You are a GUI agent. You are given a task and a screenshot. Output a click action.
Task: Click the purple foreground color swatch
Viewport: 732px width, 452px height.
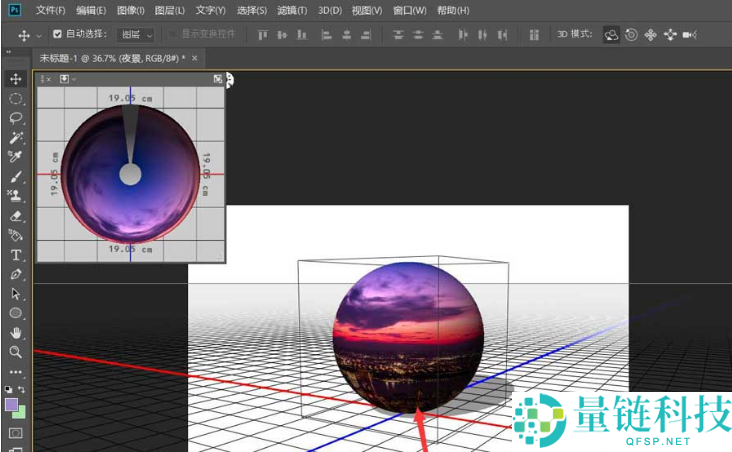pos(12,404)
